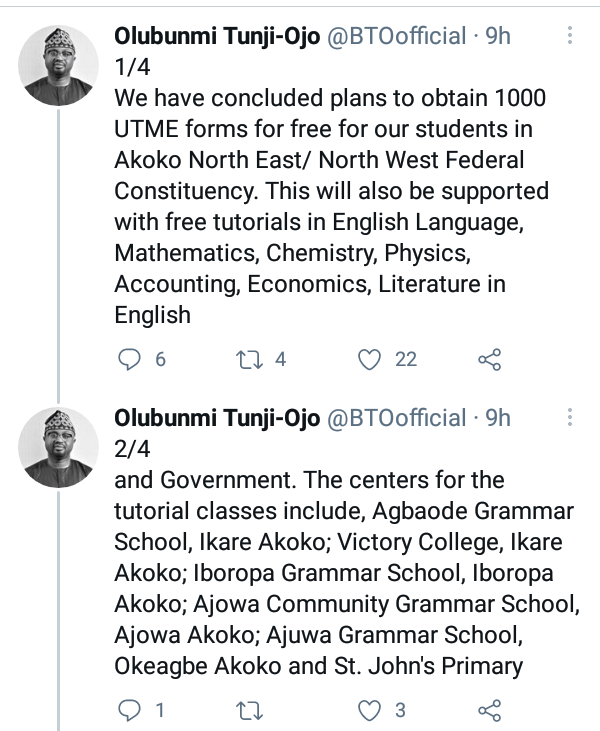Share the 1/4 tweet
Image resolution: width=600 pixels, height=731 pixels.
click(x=489, y=359)
